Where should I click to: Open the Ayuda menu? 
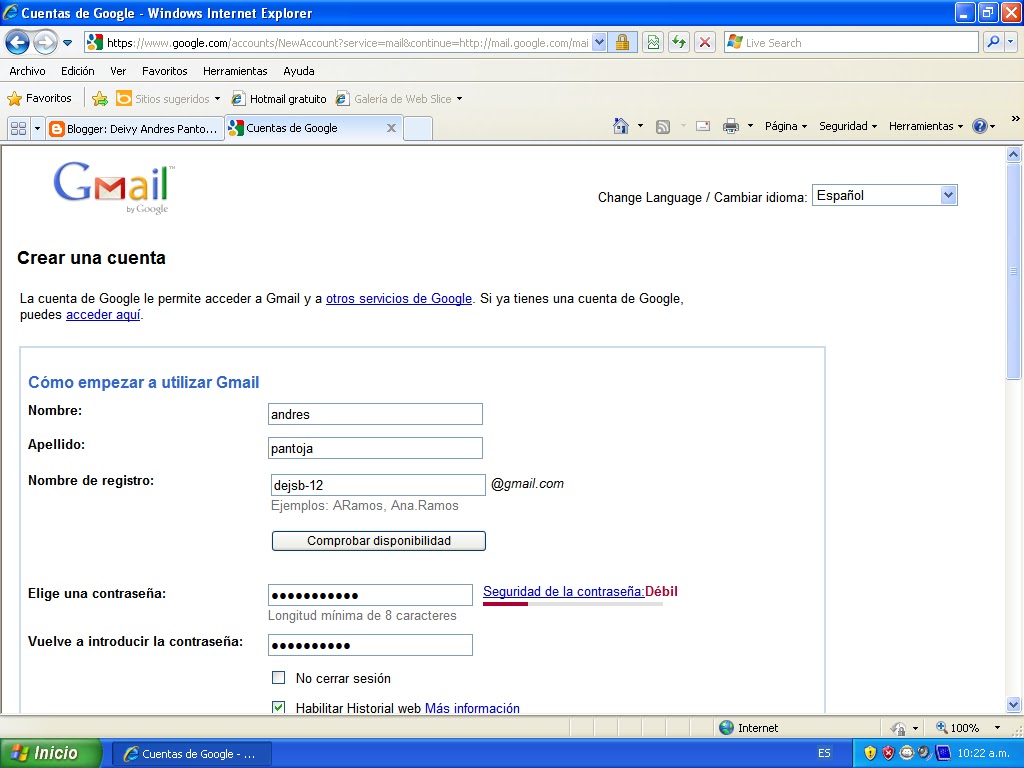click(298, 71)
